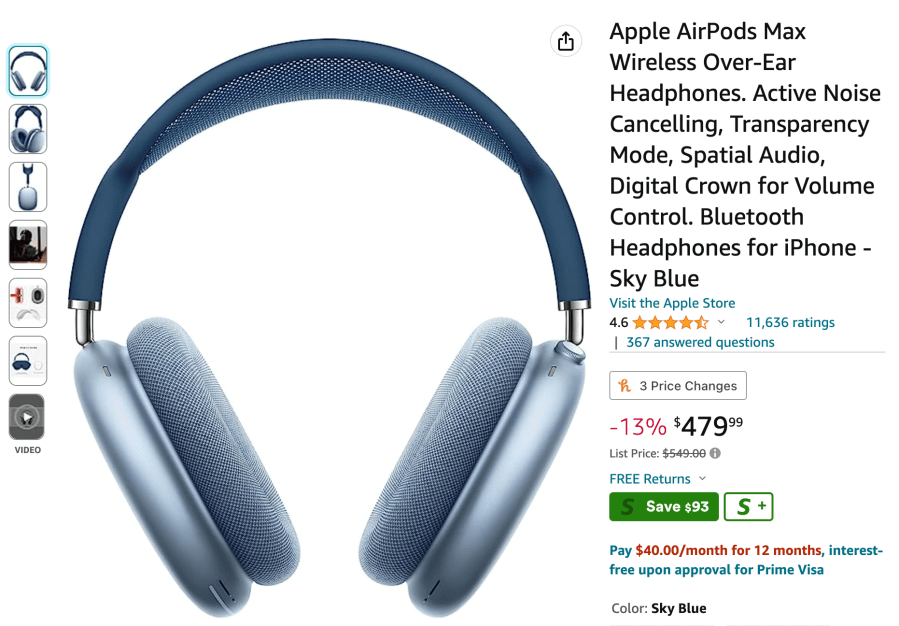This screenshot has width=899, height=626.
Task: Click the Prime Visa monthly payment offer
Action: pos(746,560)
